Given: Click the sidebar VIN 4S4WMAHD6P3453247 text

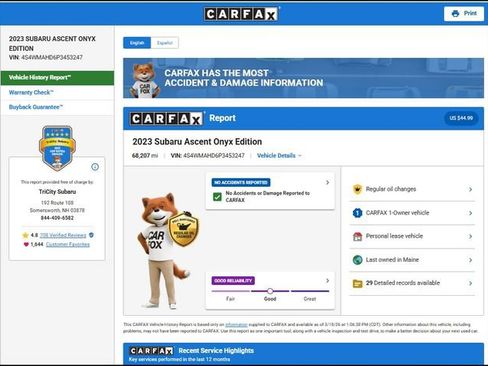Looking at the screenshot, I should coord(46,57).
